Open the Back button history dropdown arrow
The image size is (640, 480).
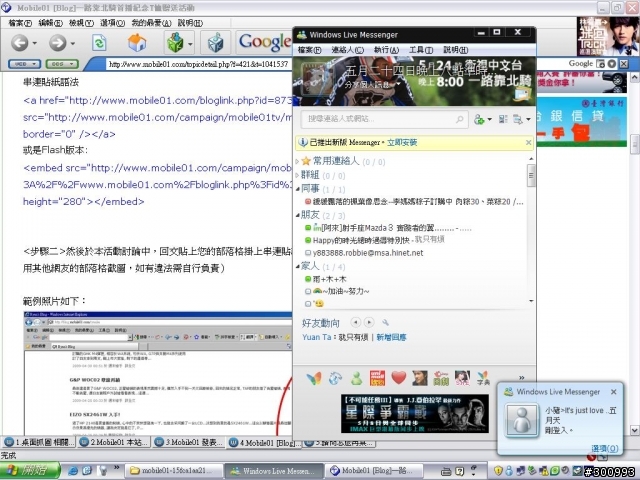(x=34, y=43)
